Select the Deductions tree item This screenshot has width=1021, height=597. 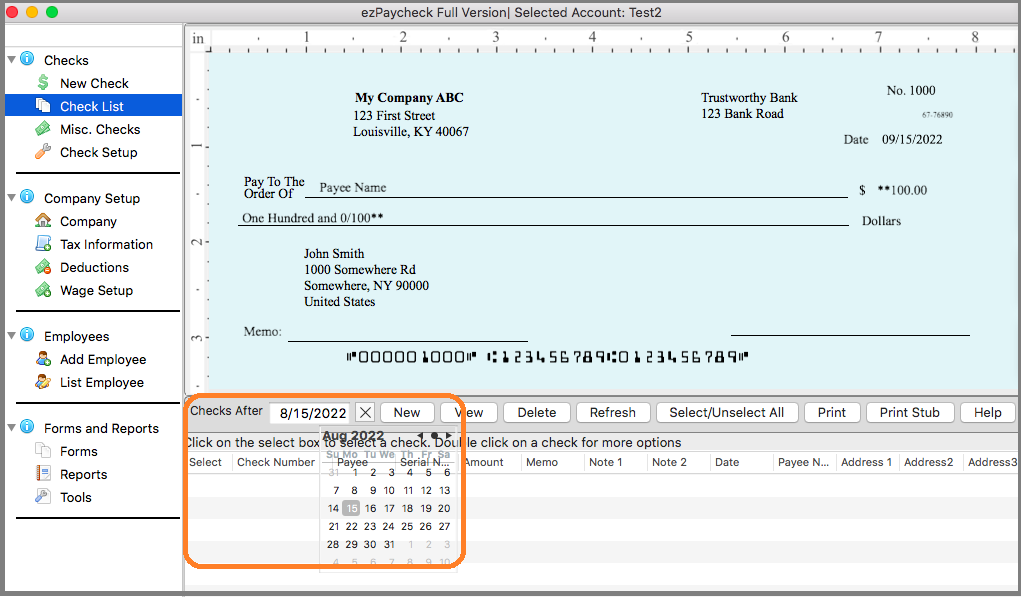pos(94,267)
